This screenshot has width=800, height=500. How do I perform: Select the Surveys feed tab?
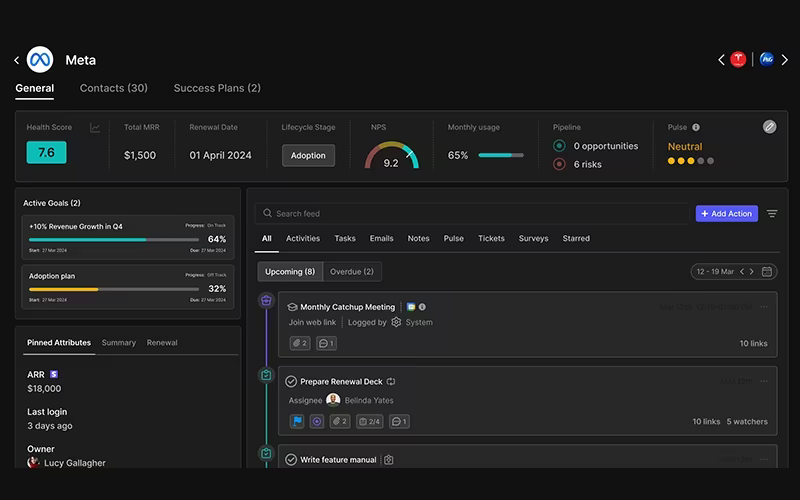(534, 238)
